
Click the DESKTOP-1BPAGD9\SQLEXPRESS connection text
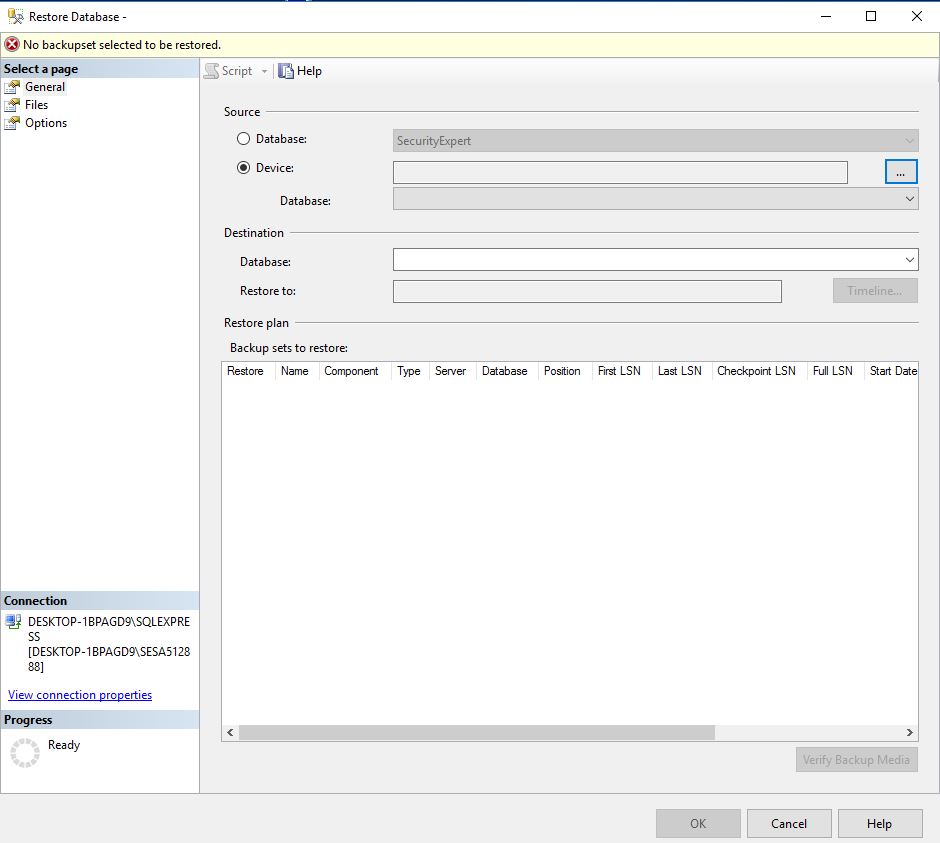click(x=109, y=629)
